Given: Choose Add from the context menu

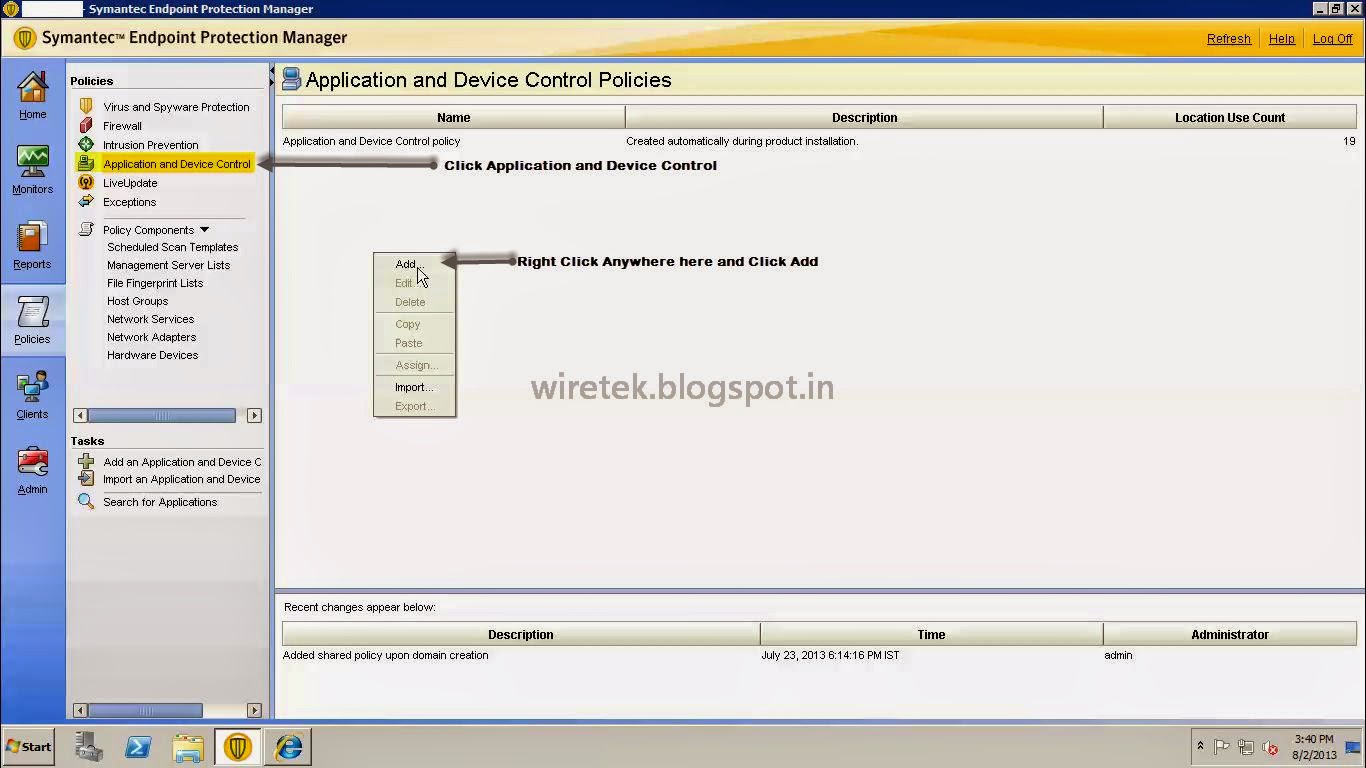Looking at the screenshot, I should [x=415, y=264].
